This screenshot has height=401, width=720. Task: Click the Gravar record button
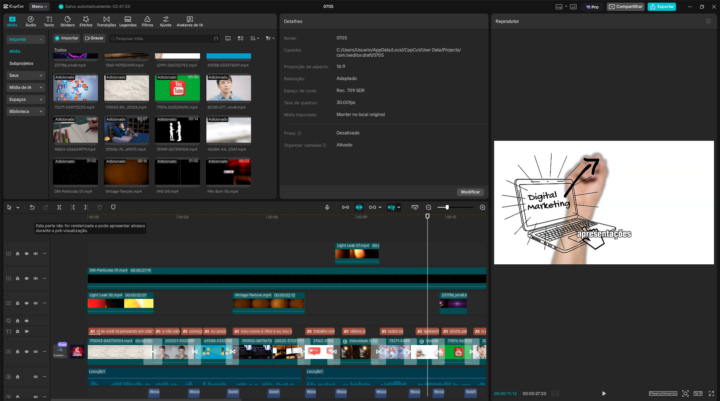click(x=94, y=38)
